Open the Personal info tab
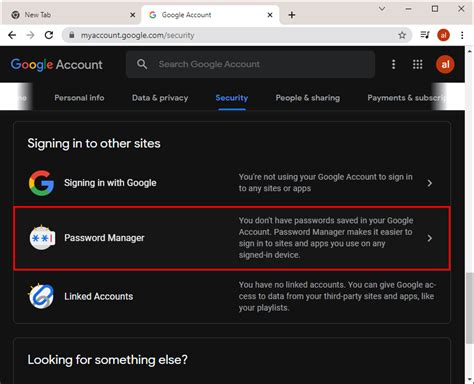Viewport: 474px width, 384px height. (x=79, y=98)
